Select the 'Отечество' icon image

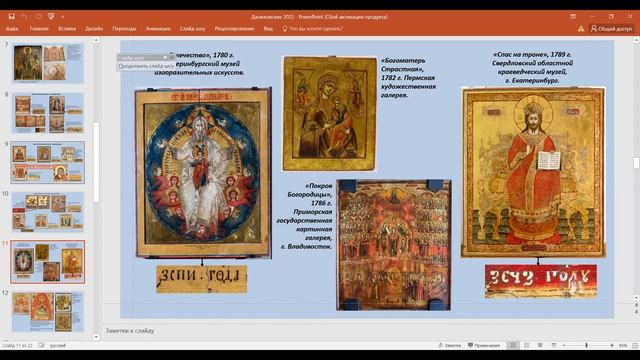[x=203, y=173]
